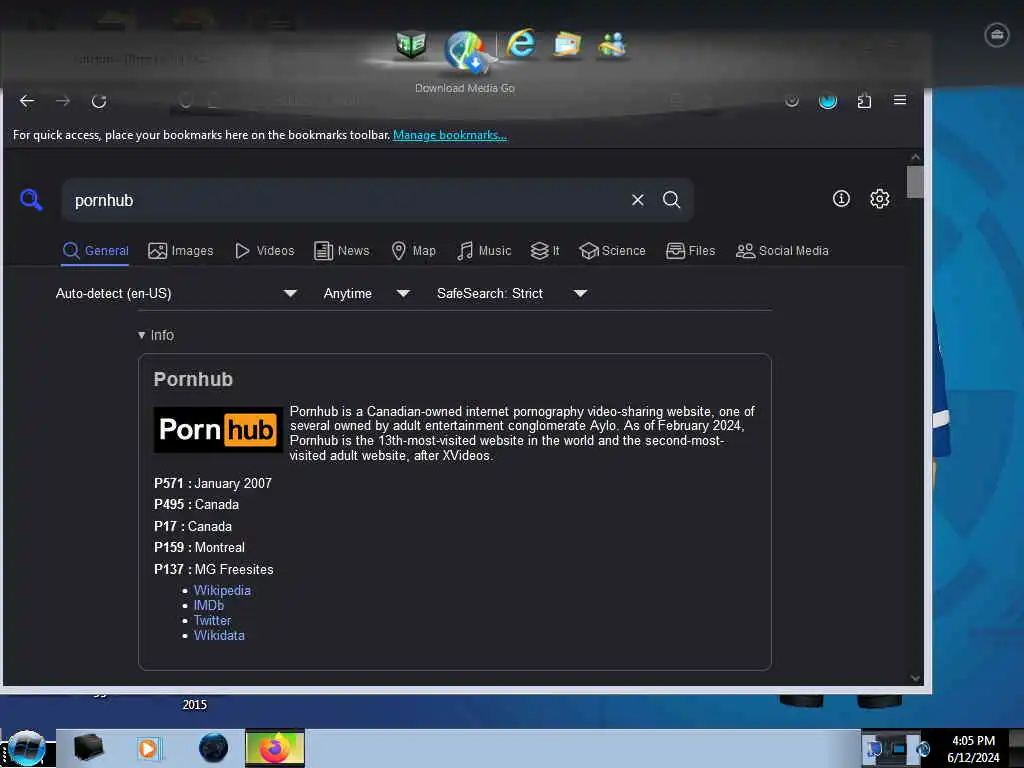Open the Anytime time range dropdown

coord(366,294)
